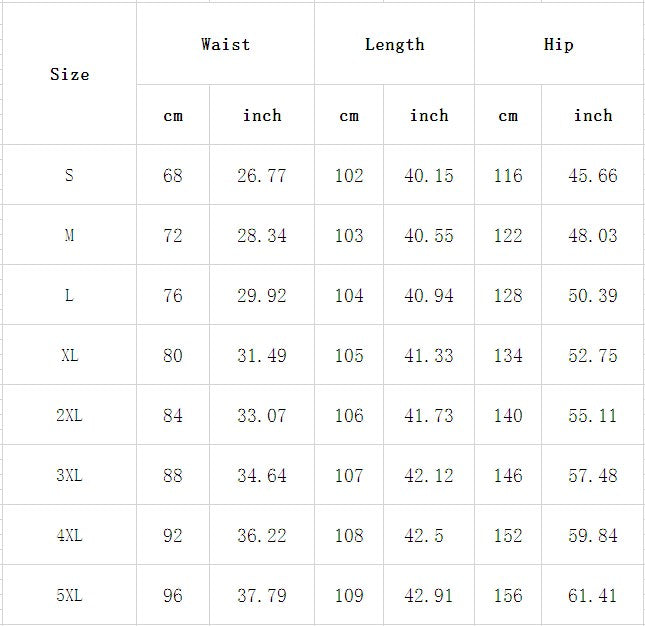Click the Size header cell
The width and height of the screenshot is (645, 626).
click(69, 74)
